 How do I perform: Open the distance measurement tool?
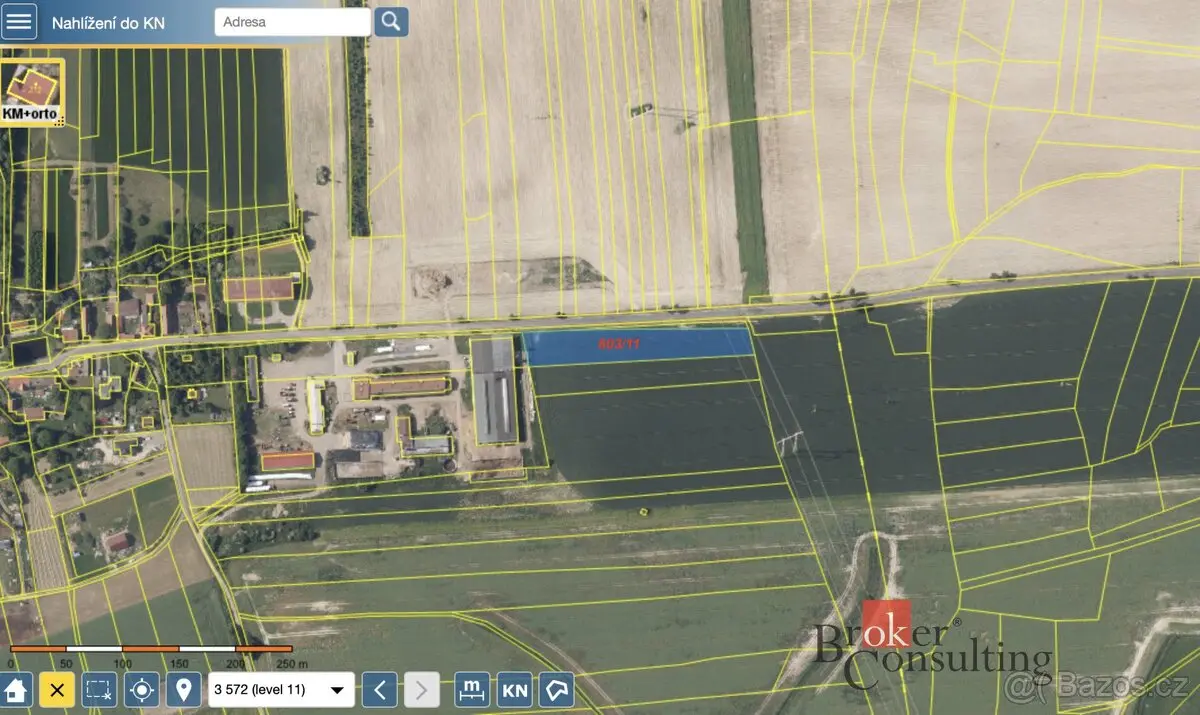click(472, 689)
